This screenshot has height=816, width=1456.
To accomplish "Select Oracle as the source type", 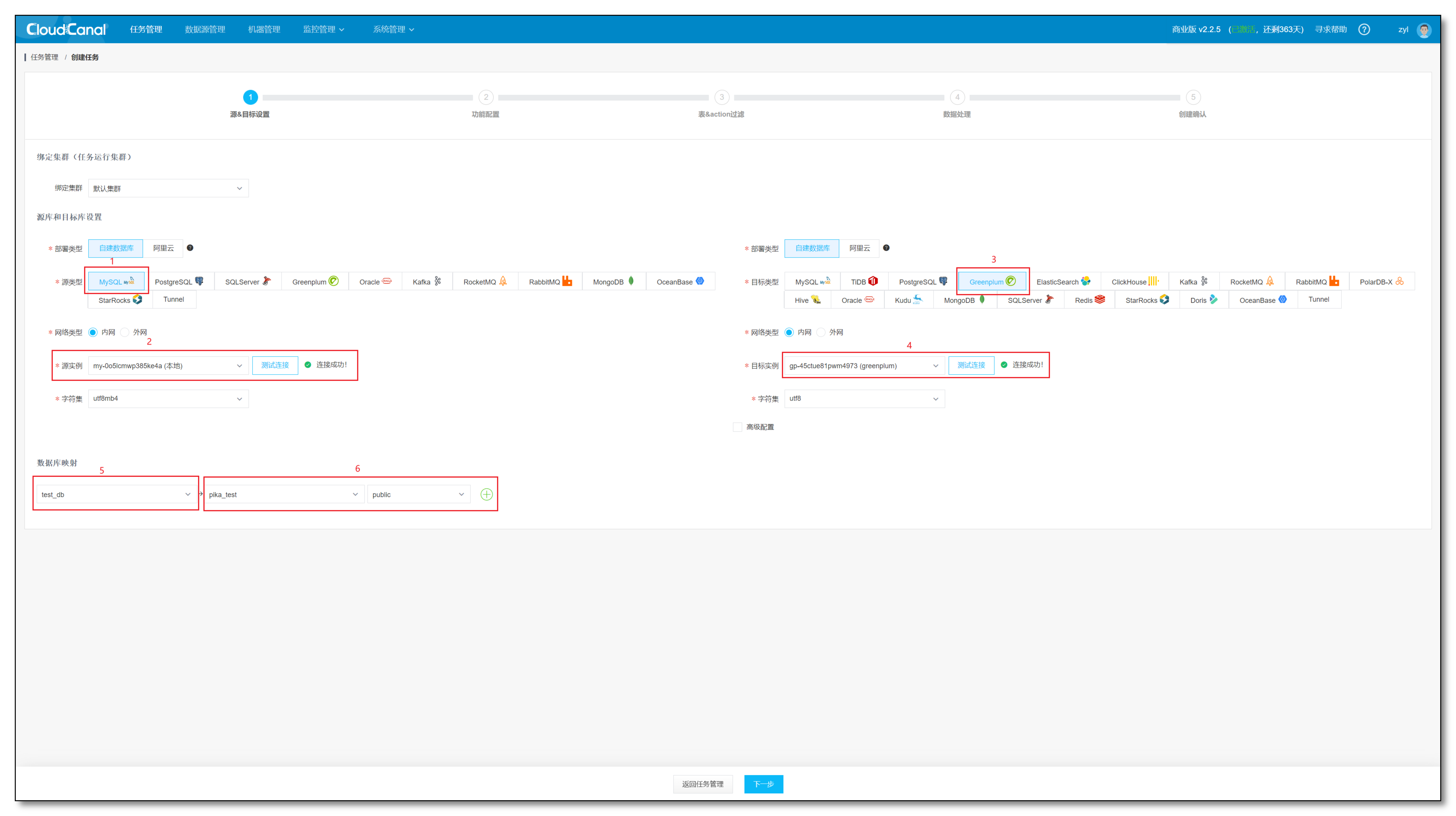I will pos(375,281).
